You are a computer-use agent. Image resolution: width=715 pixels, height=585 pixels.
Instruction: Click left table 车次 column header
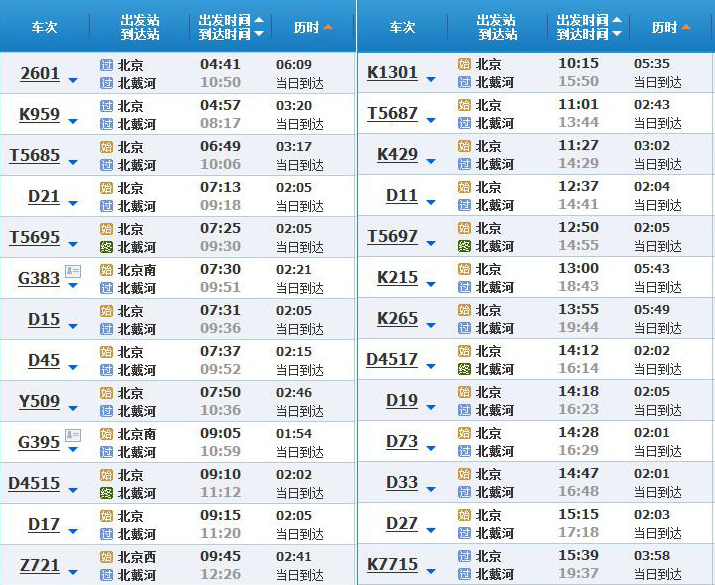click(44, 27)
